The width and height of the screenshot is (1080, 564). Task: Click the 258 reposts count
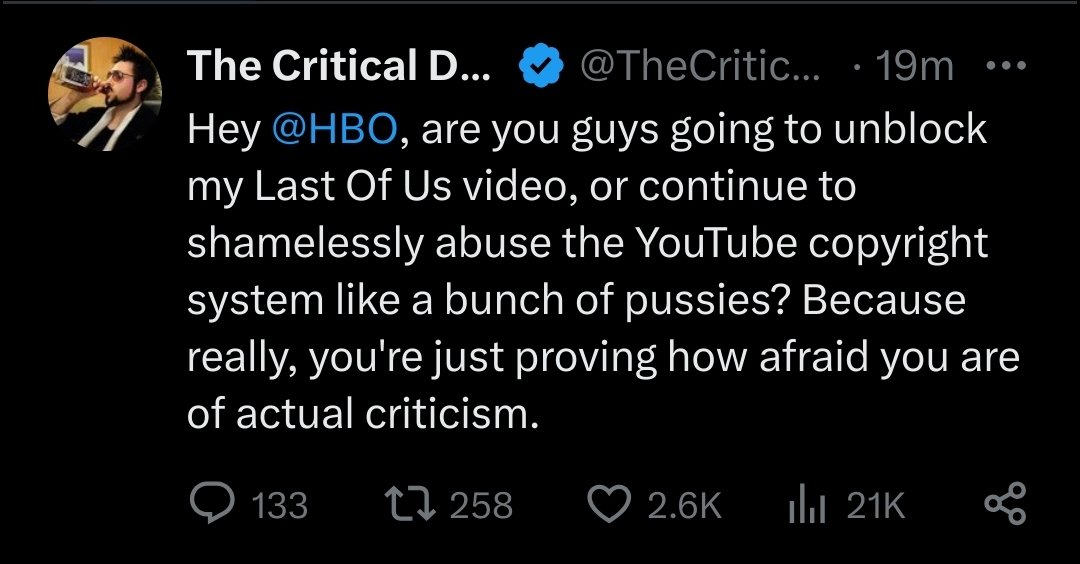tap(481, 505)
